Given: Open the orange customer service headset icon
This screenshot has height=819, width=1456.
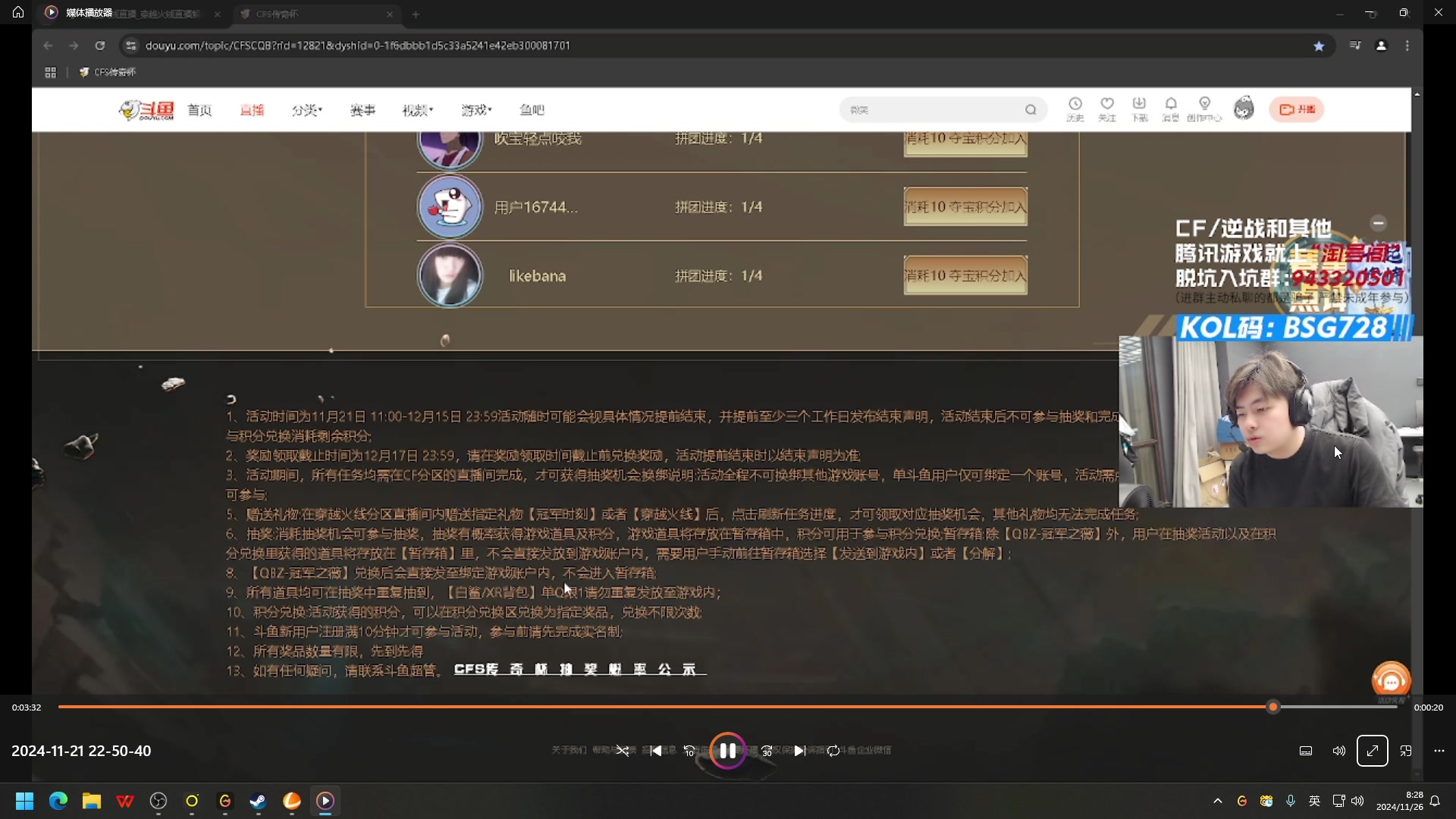Looking at the screenshot, I should 1391,680.
